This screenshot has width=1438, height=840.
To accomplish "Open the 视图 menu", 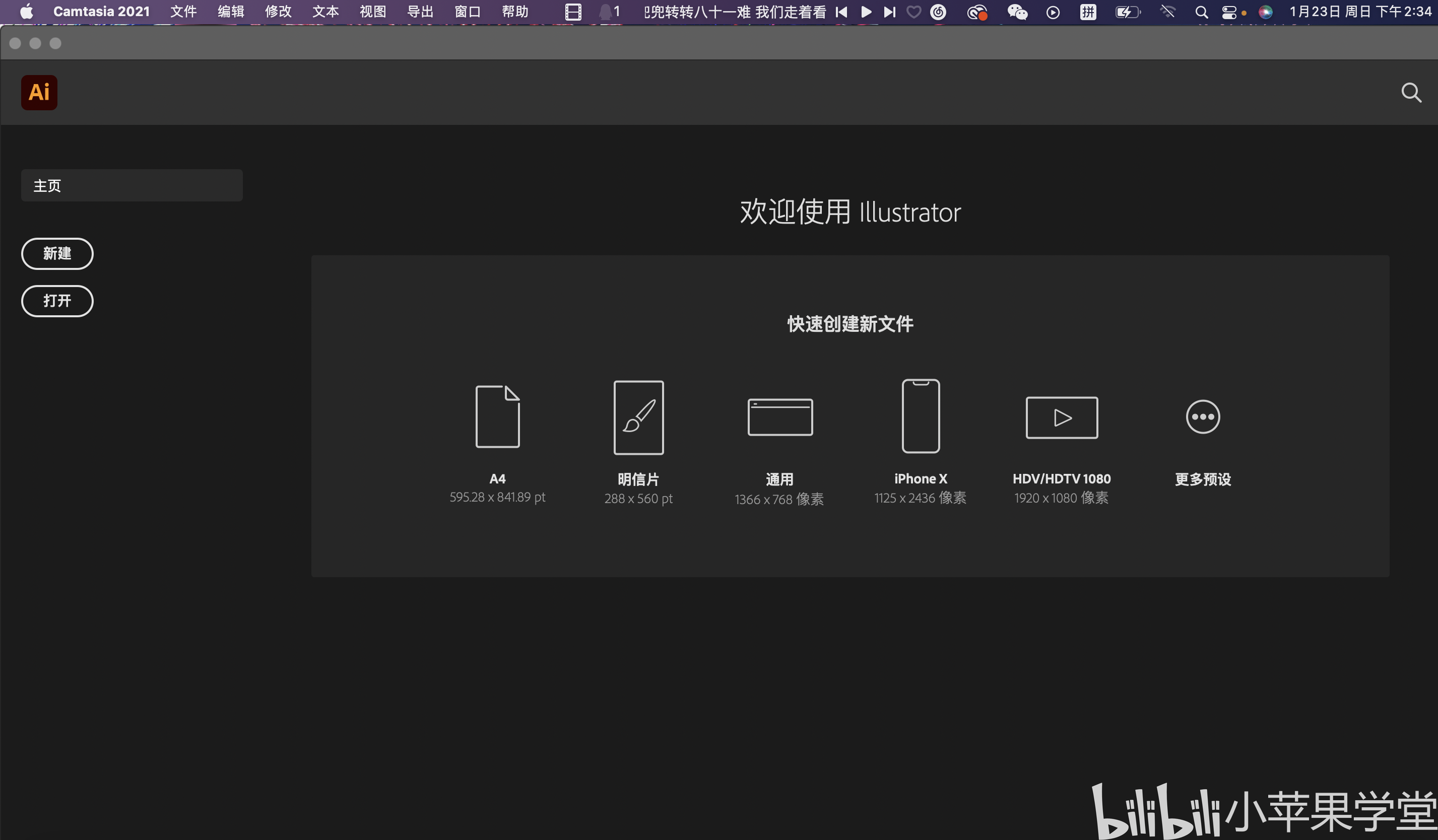I will 373,12.
